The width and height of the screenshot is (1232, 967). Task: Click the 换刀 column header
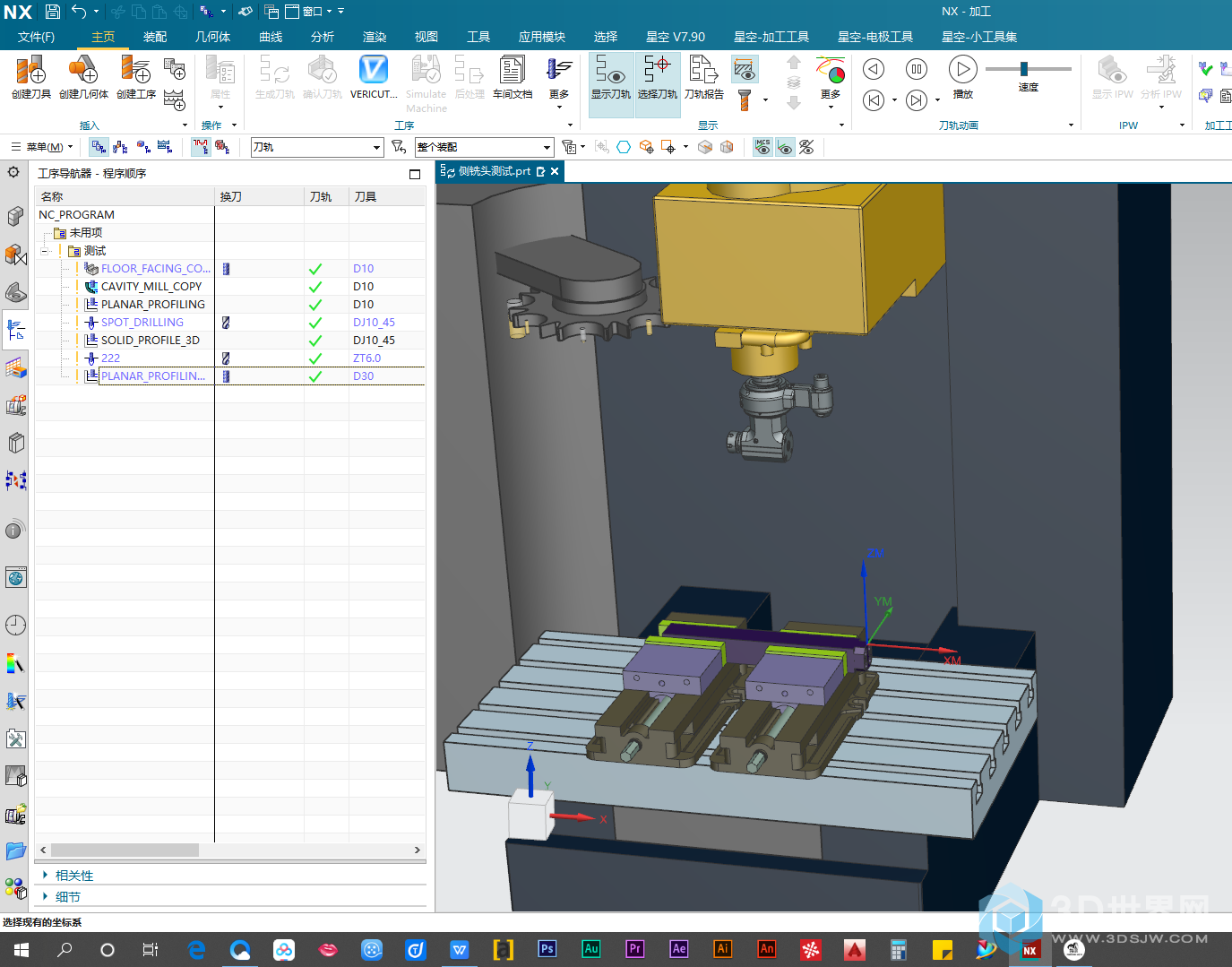coord(260,196)
